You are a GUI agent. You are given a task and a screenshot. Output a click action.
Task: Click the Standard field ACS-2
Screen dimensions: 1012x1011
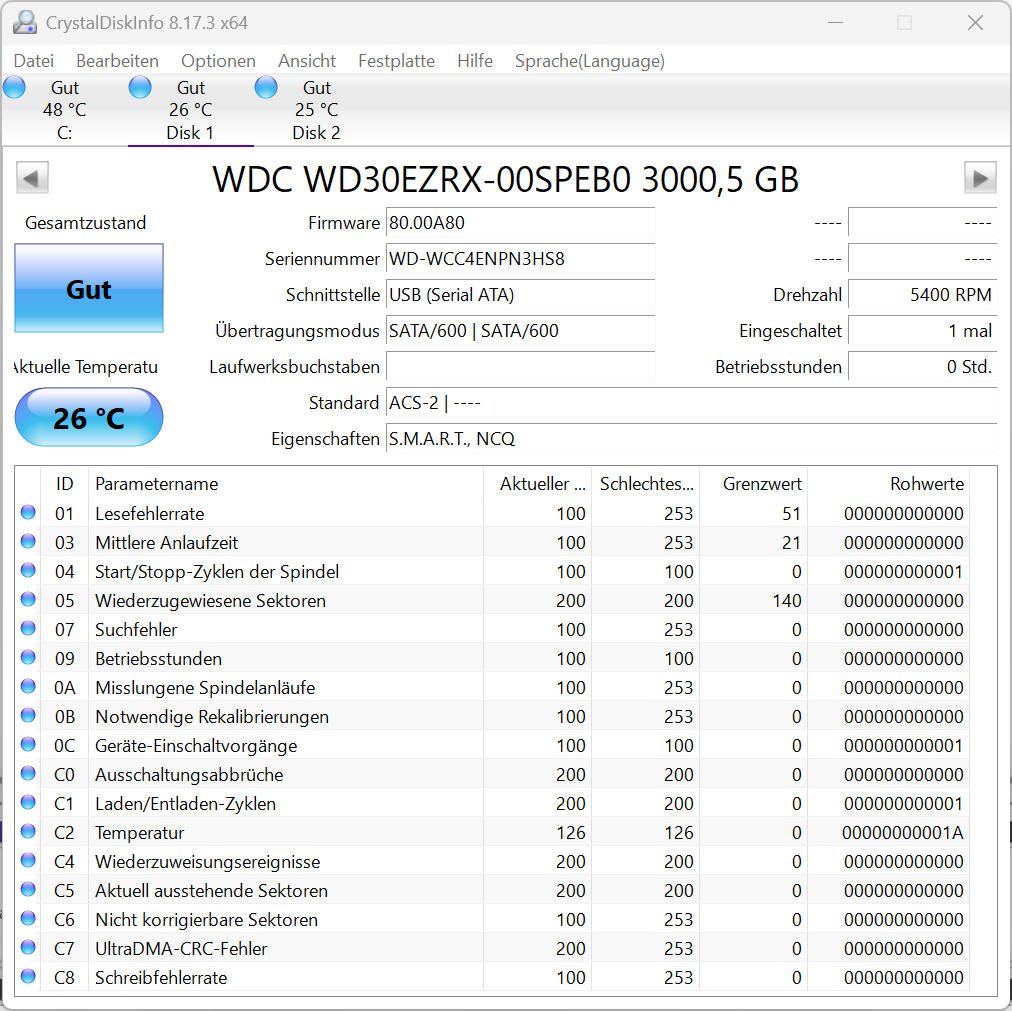(691, 403)
